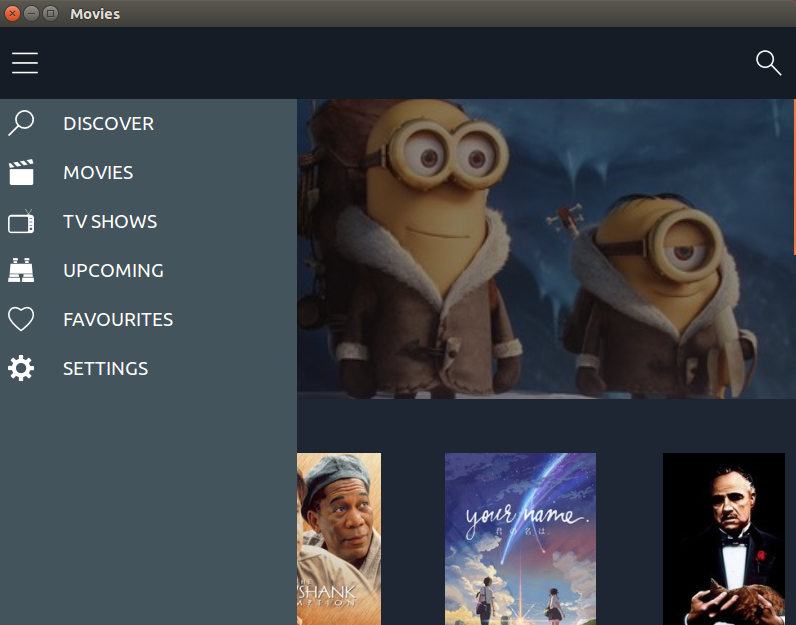
Task: Close the Movies window
Action: 12,13
